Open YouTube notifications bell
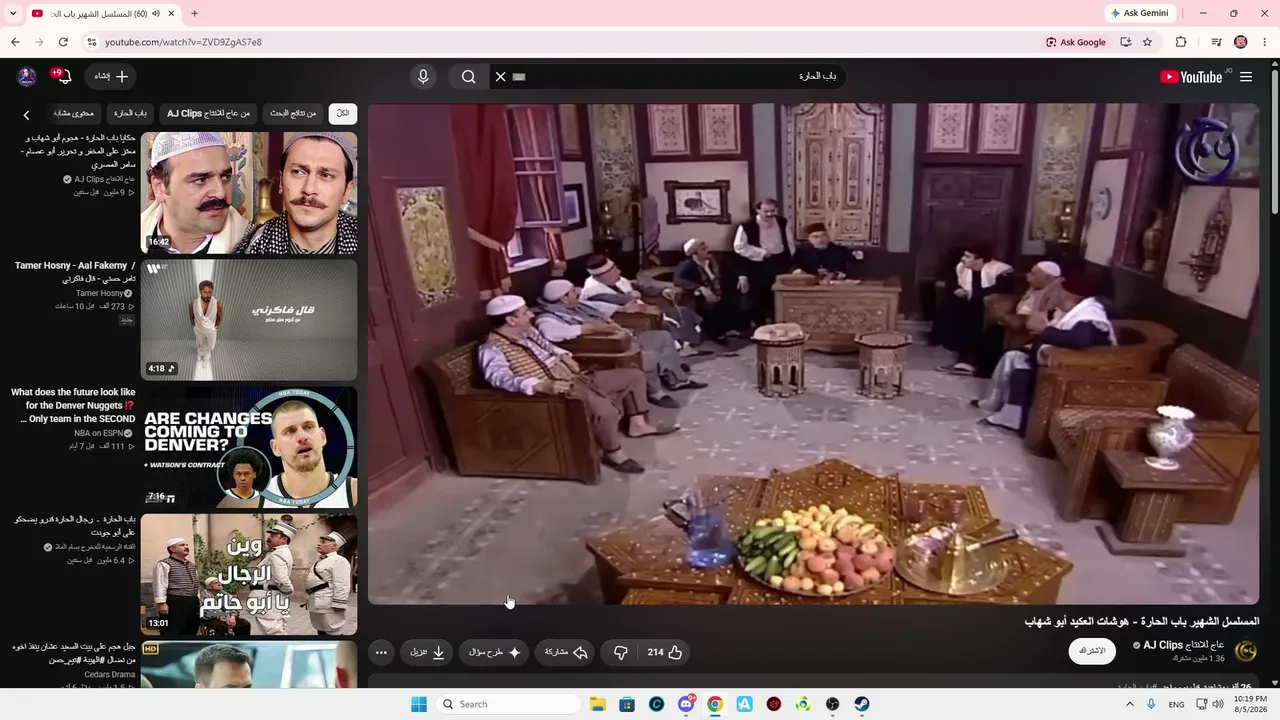Image resolution: width=1280 pixels, height=720 pixels. click(x=64, y=77)
